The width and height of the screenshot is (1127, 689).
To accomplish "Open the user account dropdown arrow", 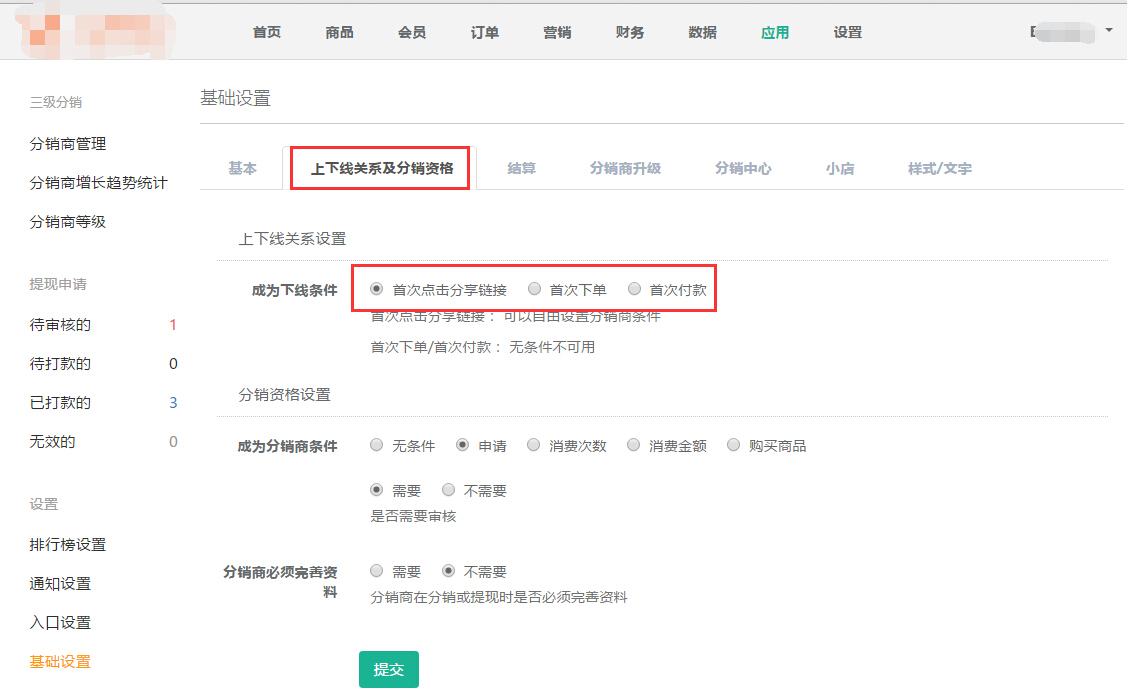I will click(x=1109, y=31).
